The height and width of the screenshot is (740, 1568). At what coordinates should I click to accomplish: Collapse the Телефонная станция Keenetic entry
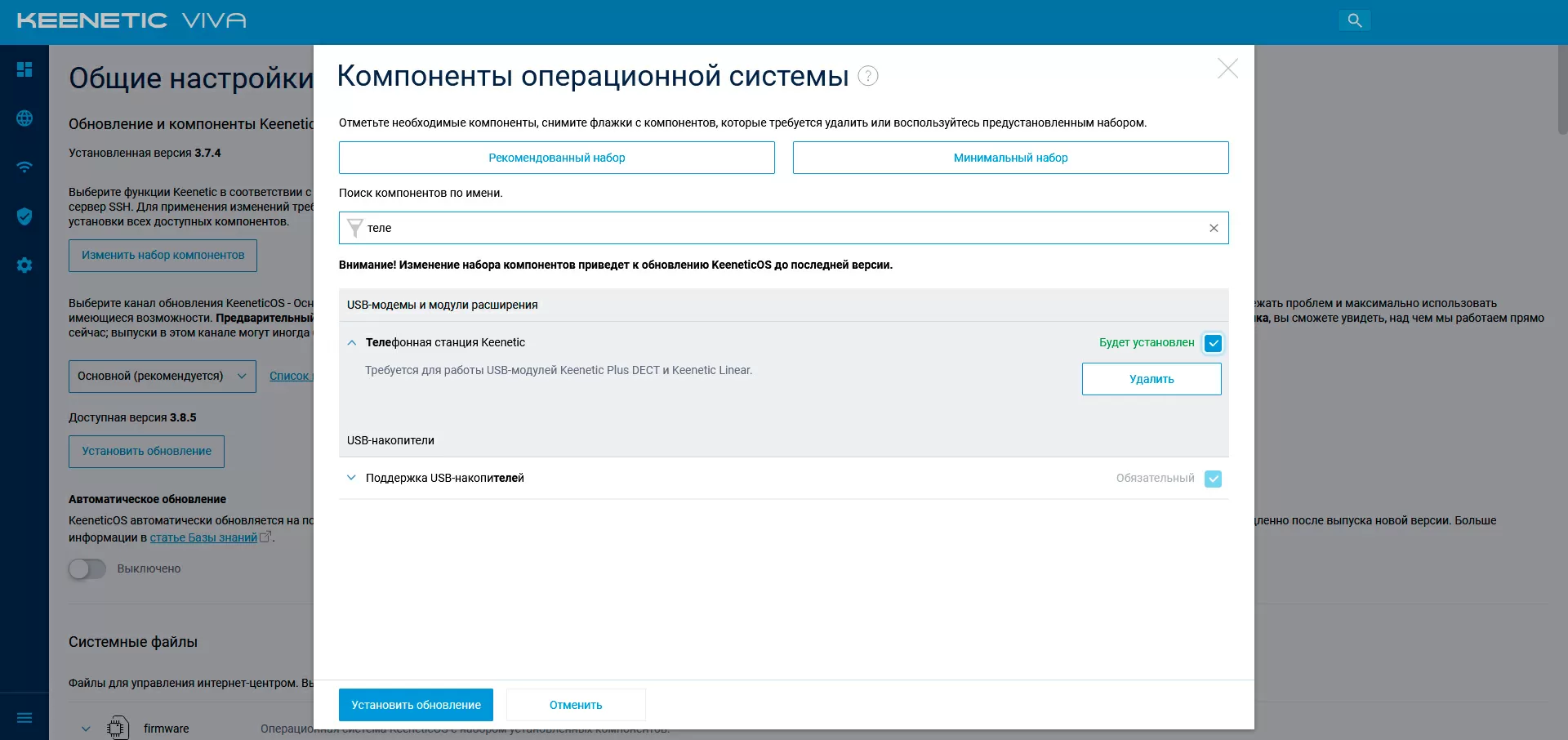[x=352, y=343]
